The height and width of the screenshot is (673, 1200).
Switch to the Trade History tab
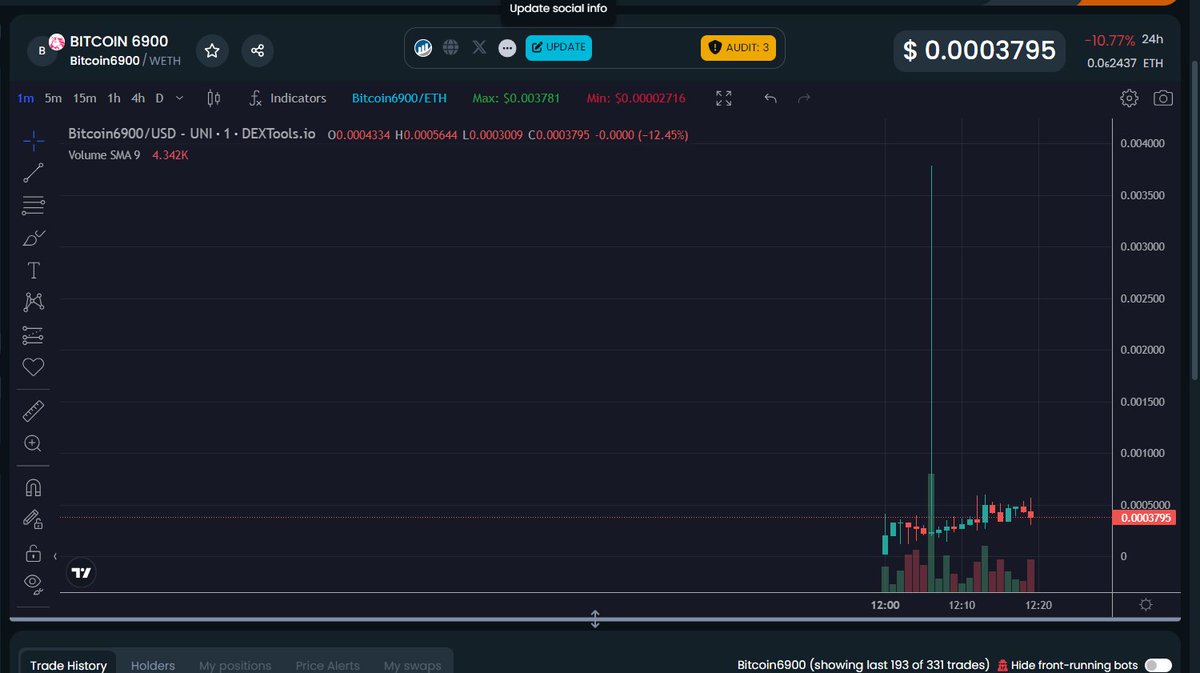pos(68,665)
